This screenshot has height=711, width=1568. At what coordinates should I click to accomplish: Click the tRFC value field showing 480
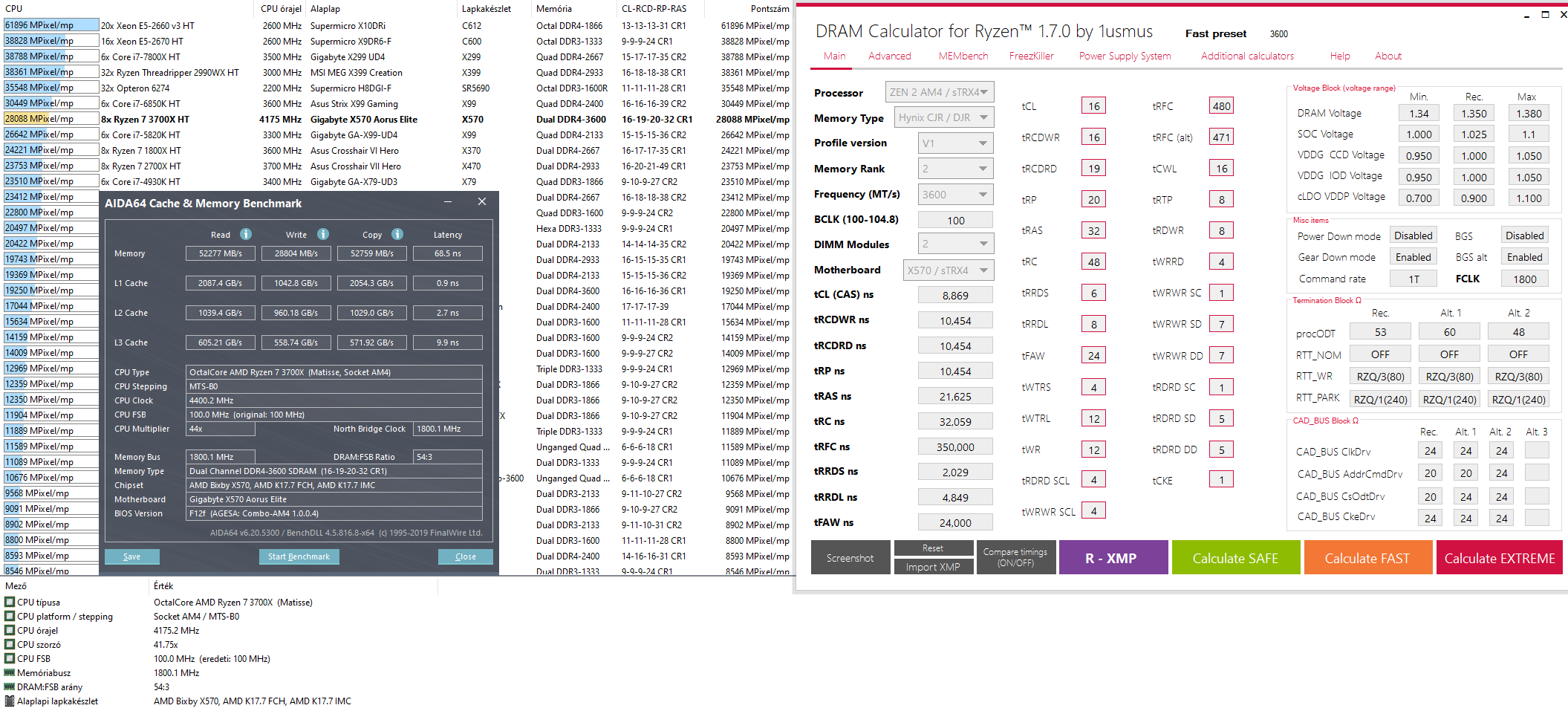1221,105
